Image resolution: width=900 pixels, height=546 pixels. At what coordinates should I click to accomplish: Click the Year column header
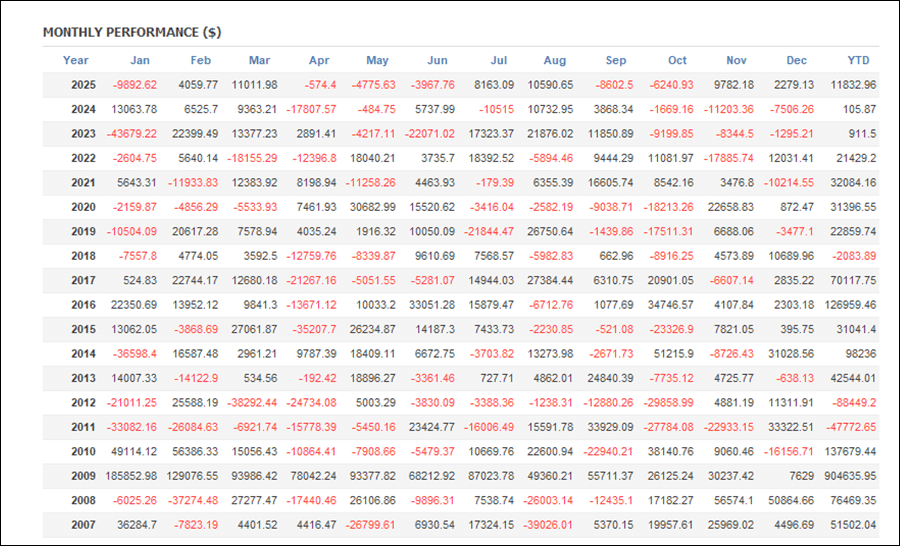pyautogui.click(x=76, y=60)
